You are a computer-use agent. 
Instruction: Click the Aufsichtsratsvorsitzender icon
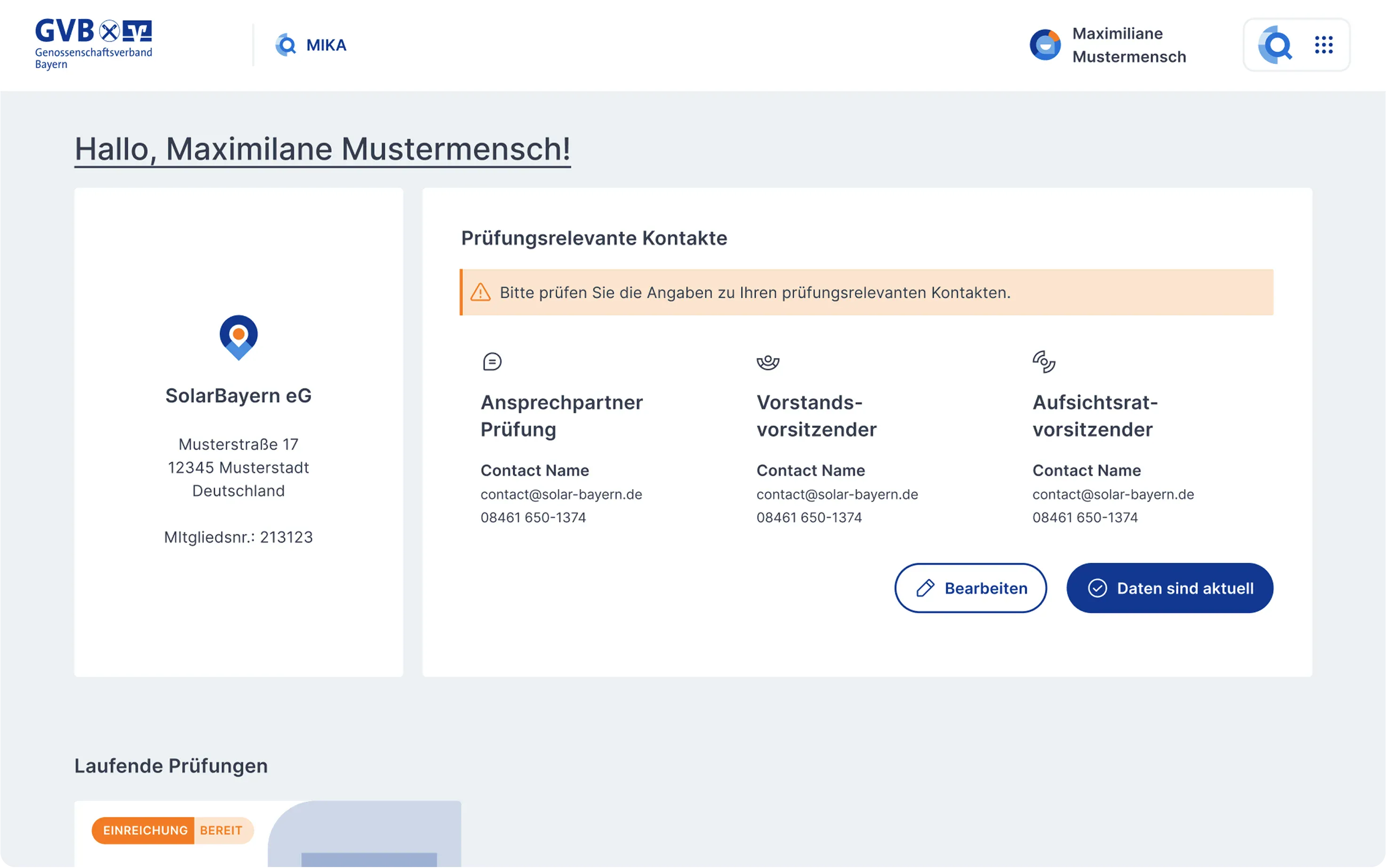[x=1043, y=362]
